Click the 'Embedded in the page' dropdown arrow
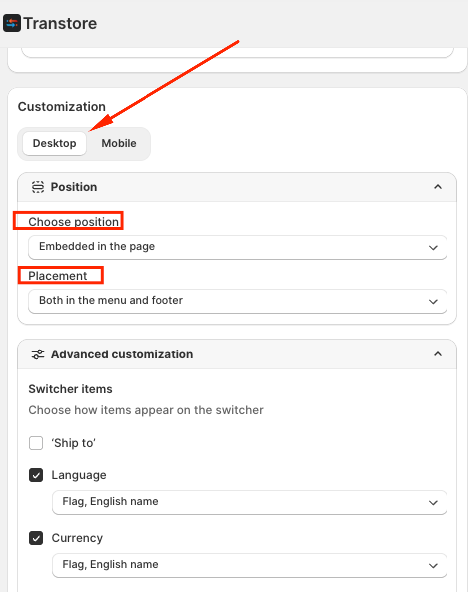Screen dimensions: 468x592 [433, 248]
